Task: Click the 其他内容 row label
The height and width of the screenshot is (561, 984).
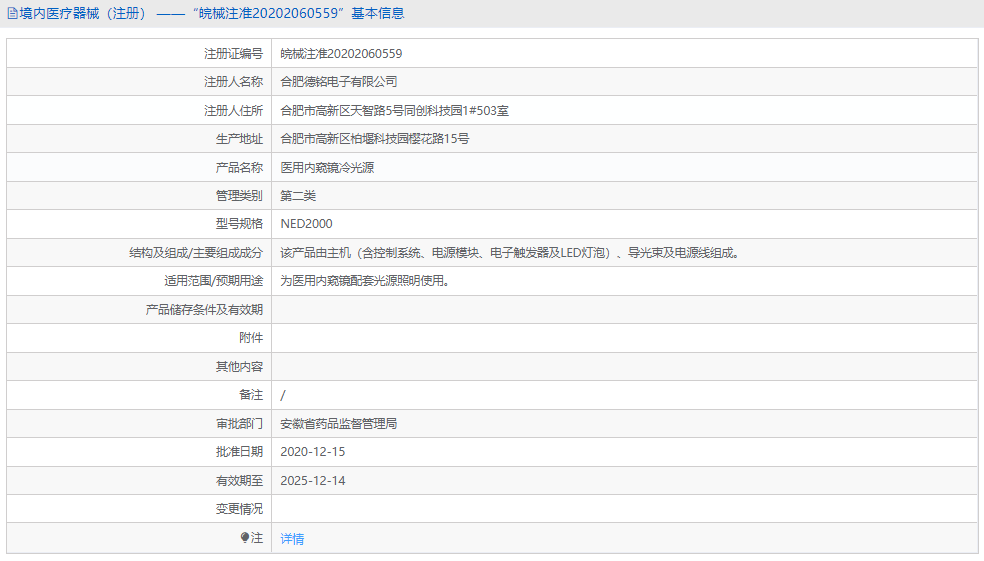Action: [239, 367]
